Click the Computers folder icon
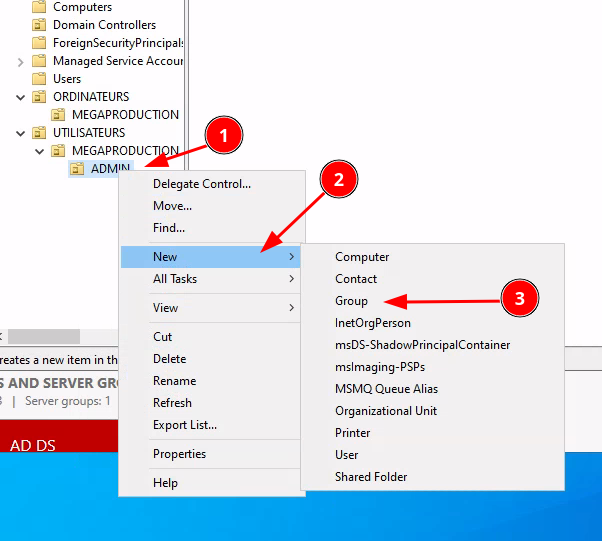The height and width of the screenshot is (541, 602). point(40,7)
